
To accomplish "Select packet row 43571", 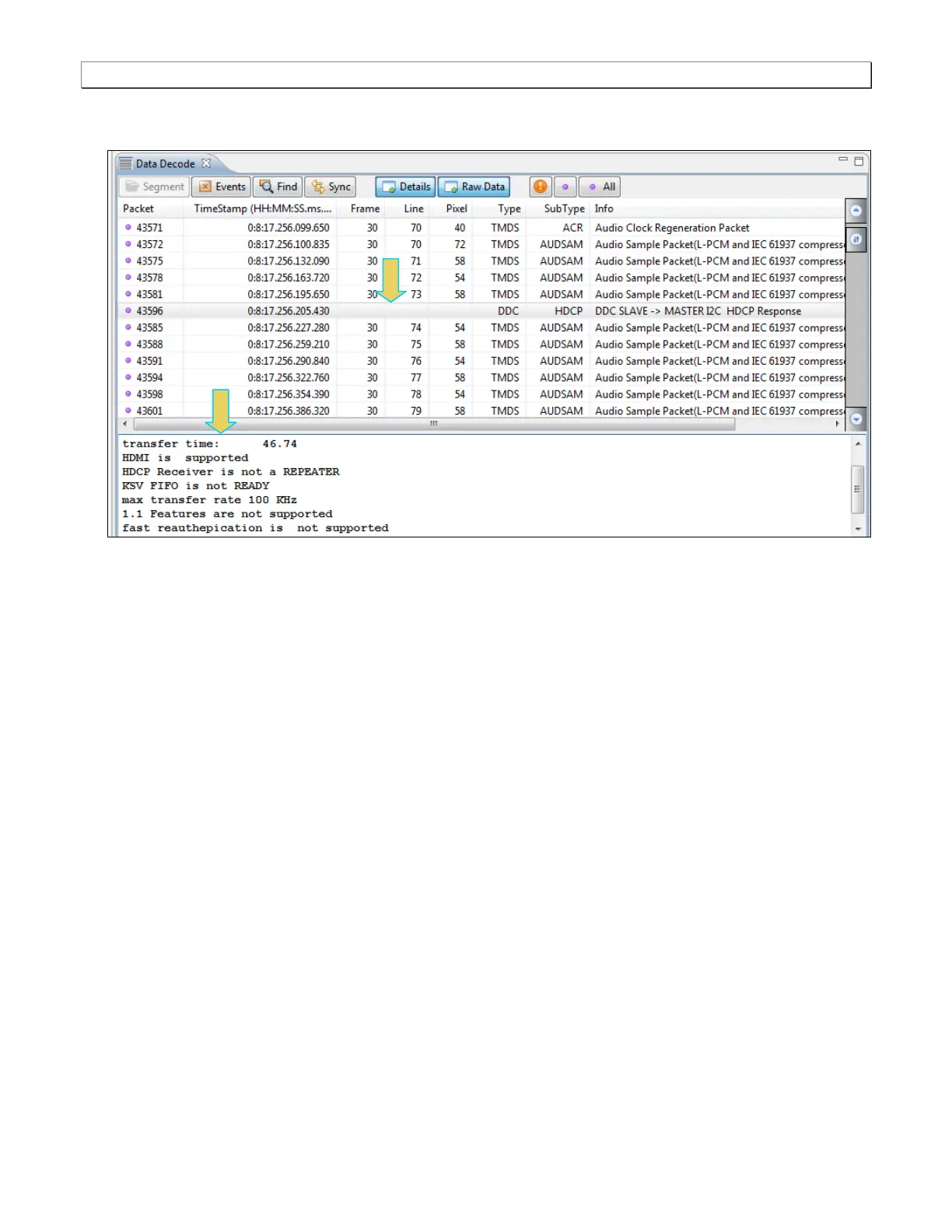I will [x=481, y=228].
